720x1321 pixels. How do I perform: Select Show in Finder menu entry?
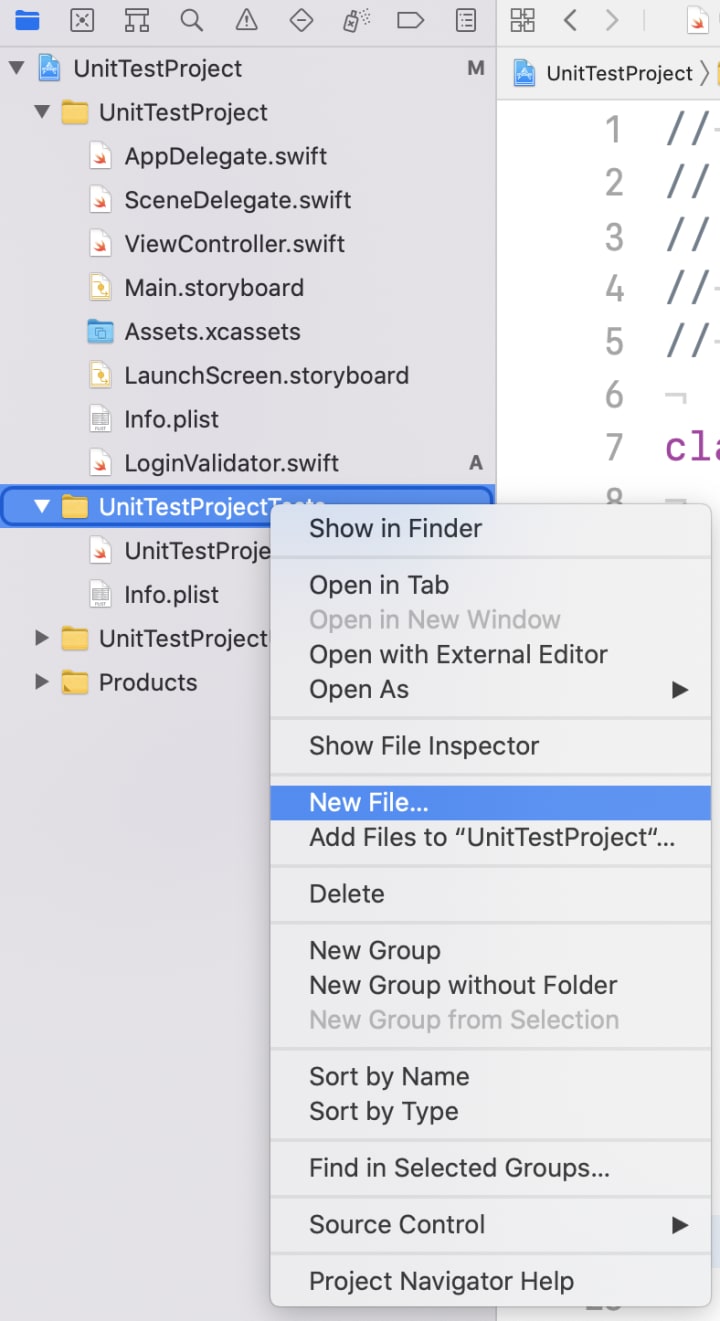395,528
